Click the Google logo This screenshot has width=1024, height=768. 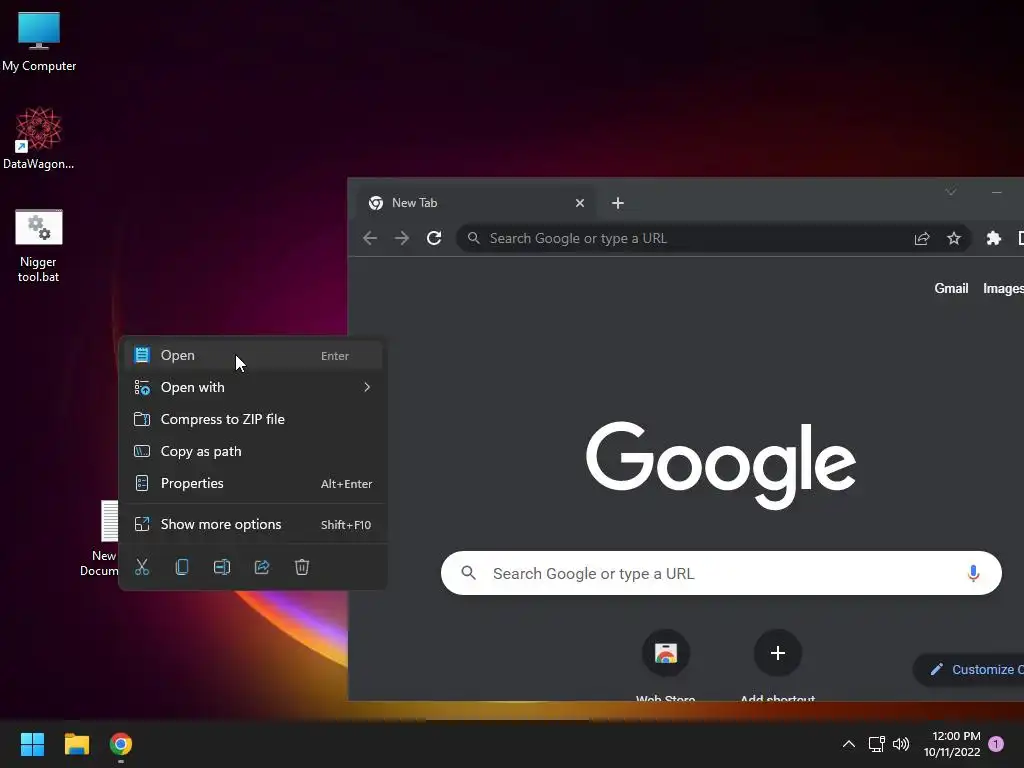click(x=721, y=465)
